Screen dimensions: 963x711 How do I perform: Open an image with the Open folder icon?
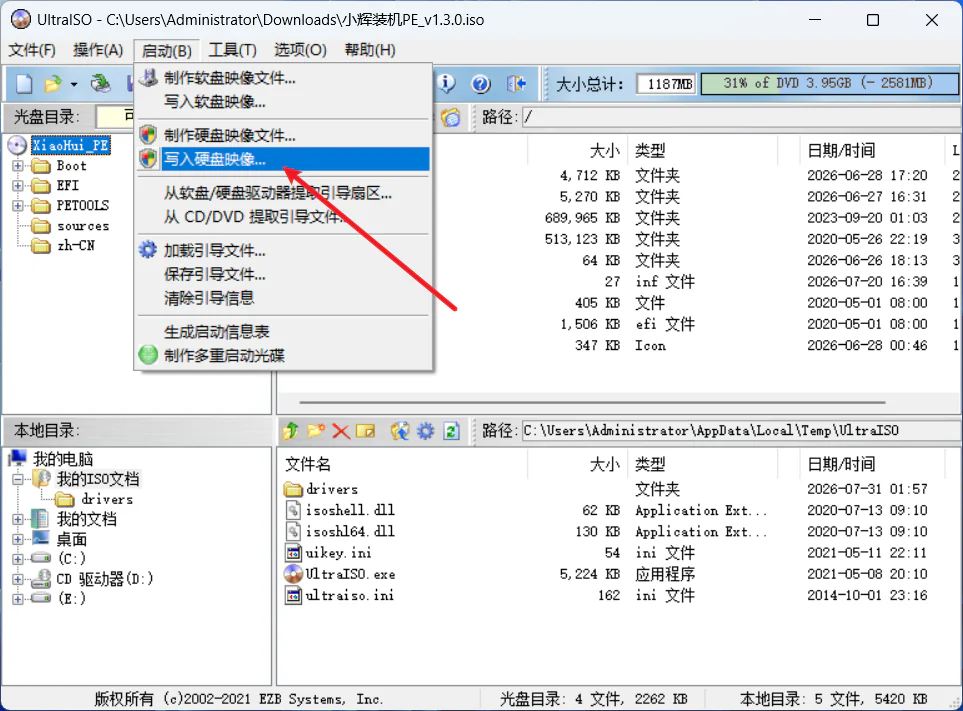(53, 84)
